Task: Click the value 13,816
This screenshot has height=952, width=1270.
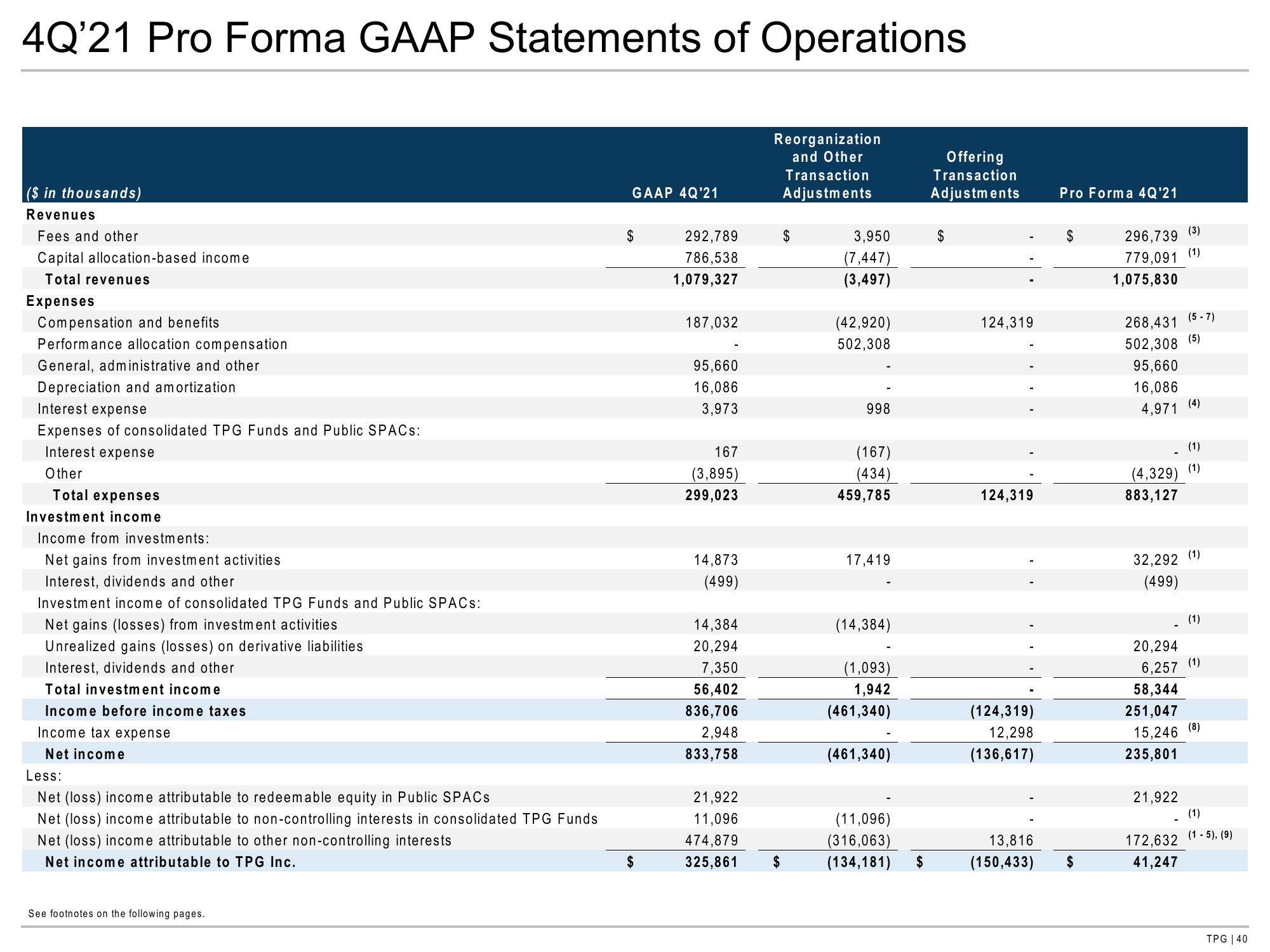Action: point(1011,840)
